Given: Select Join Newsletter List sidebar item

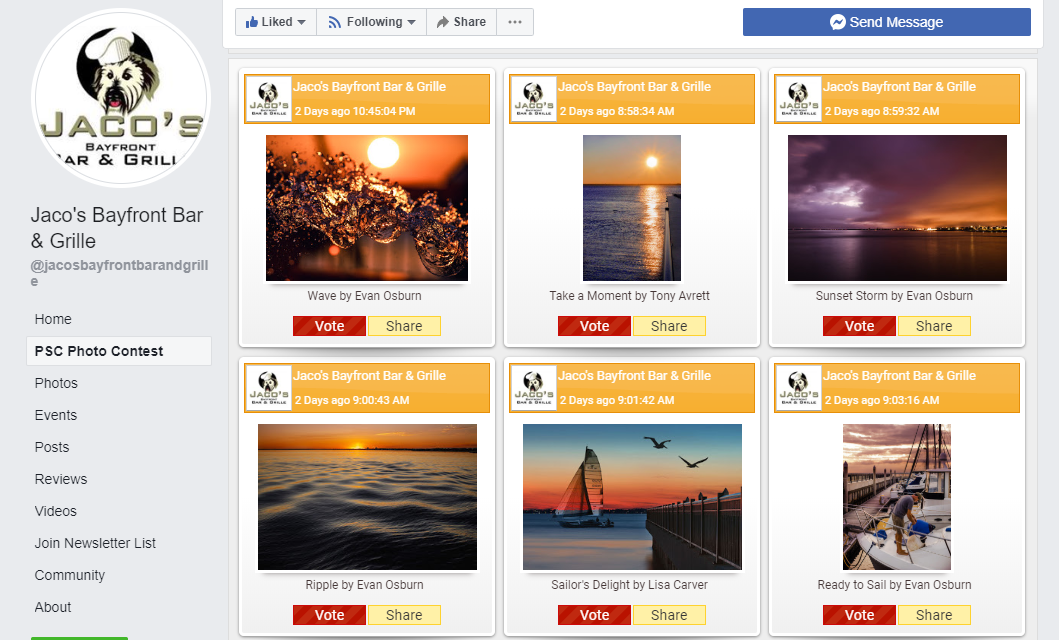Looking at the screenshot, I should [95, 543].
